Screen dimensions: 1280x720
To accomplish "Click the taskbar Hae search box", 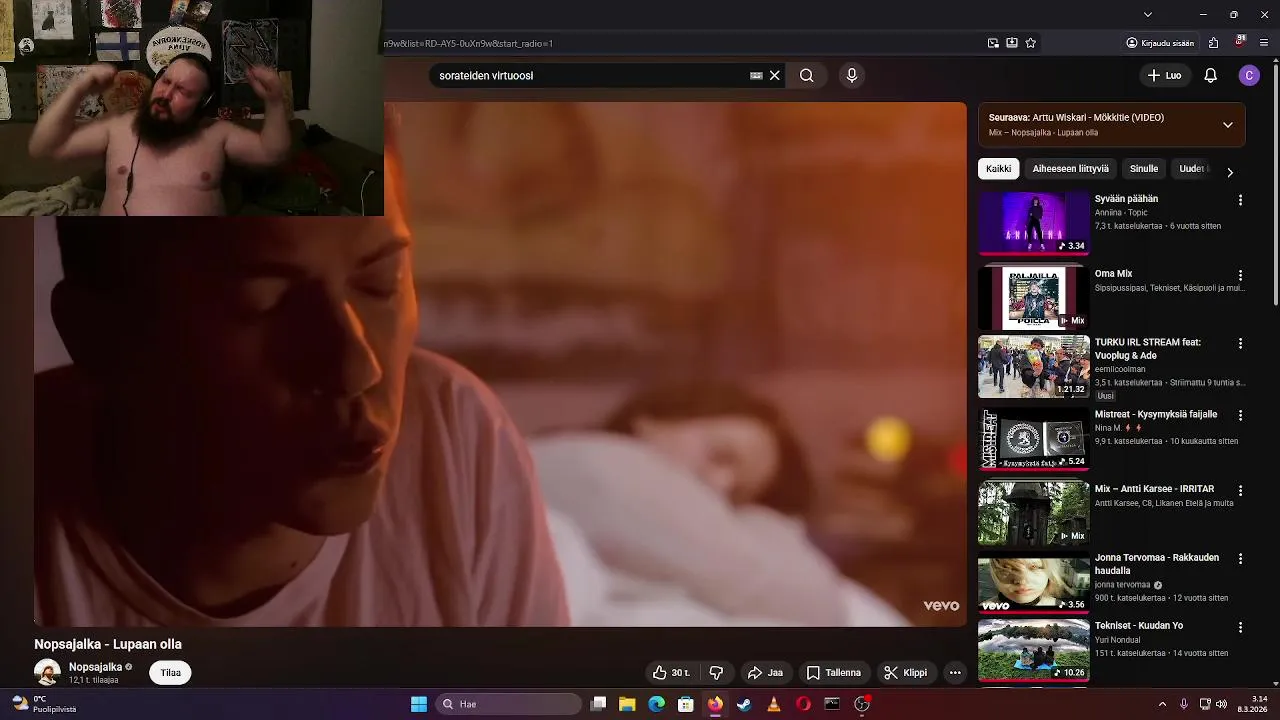I will point(510,704).
